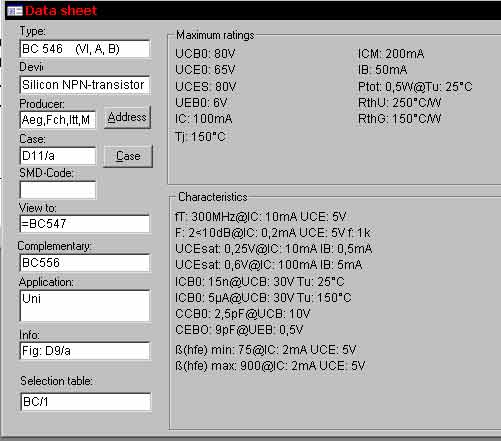Open the producer Address button
The image size is (501, 441).
(x=127, y=117)
